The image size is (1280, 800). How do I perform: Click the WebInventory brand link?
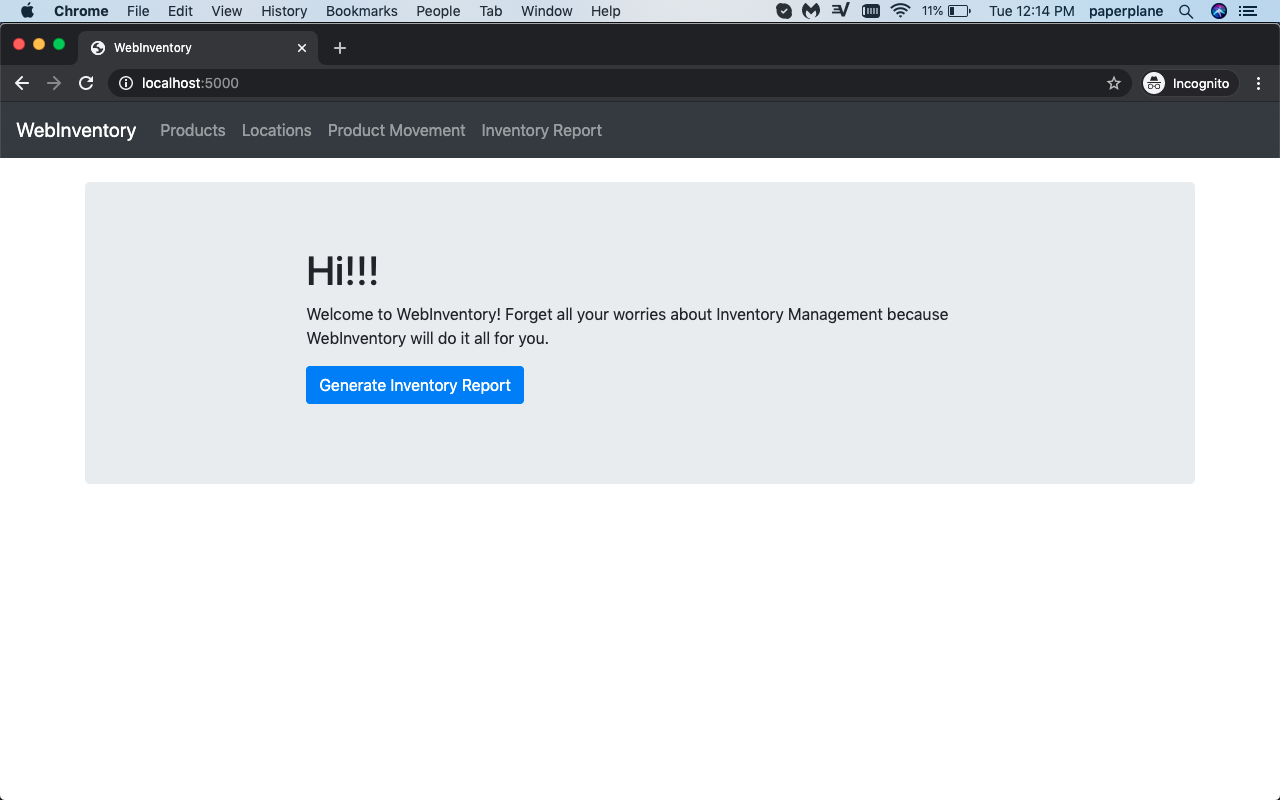click(x=76, y=130)
